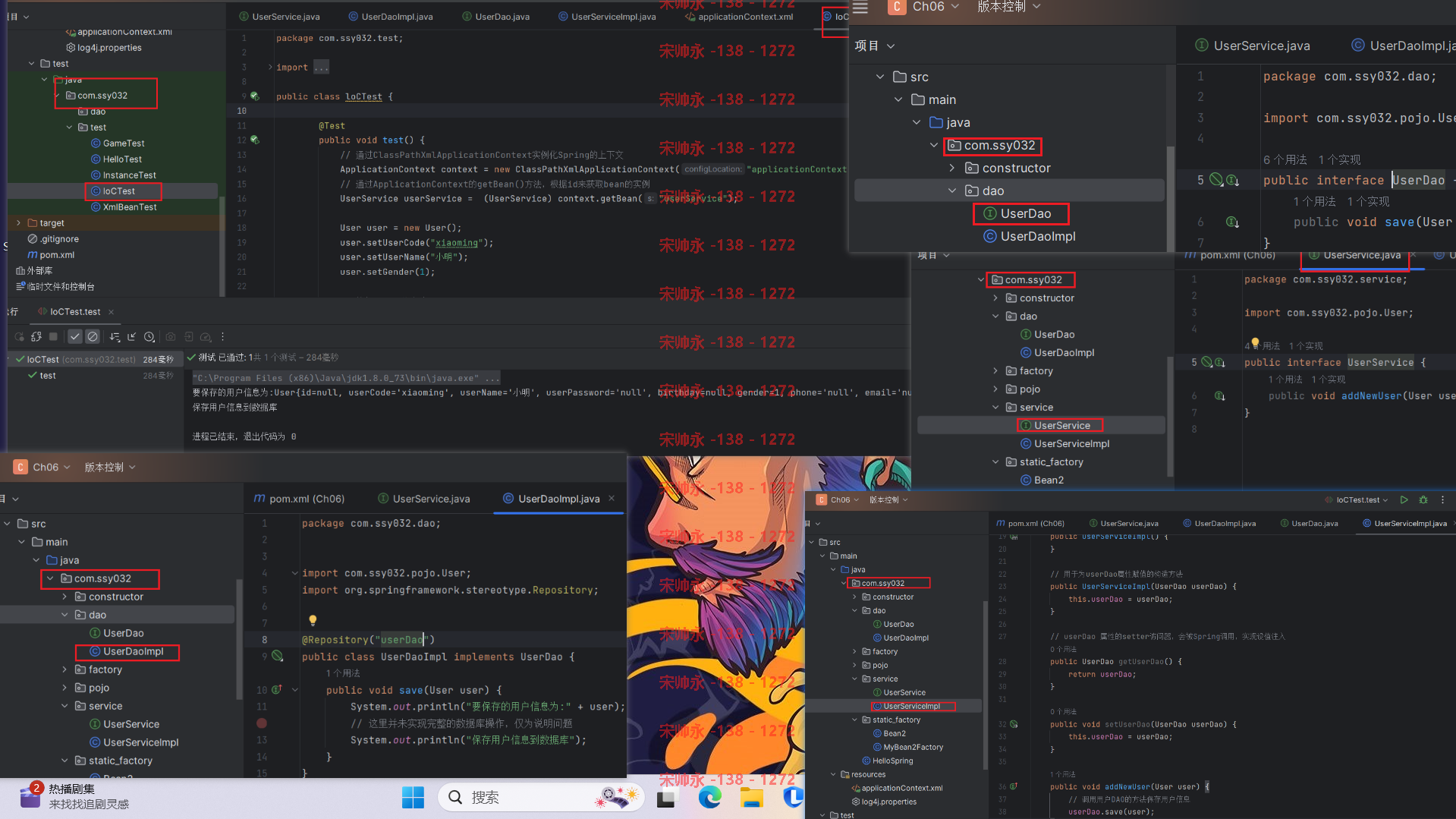Expand the constructor folder in the top-right tree
Viewport: 1456px width, 819px height.
click(952, 168)
